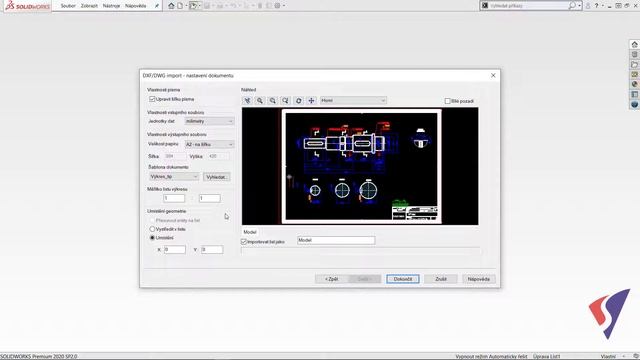Open Custom Properties tab in task pane

pyautogui.click(x=634, y=94)
